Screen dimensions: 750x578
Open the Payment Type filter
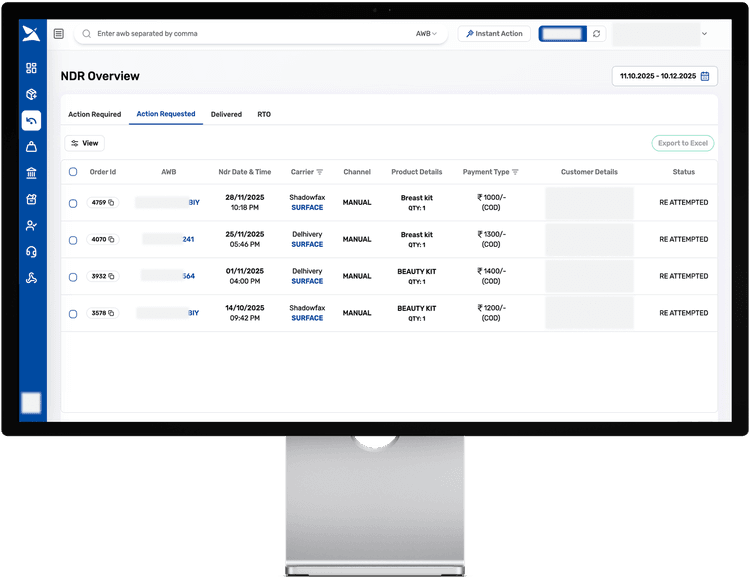tap(515, 172)
